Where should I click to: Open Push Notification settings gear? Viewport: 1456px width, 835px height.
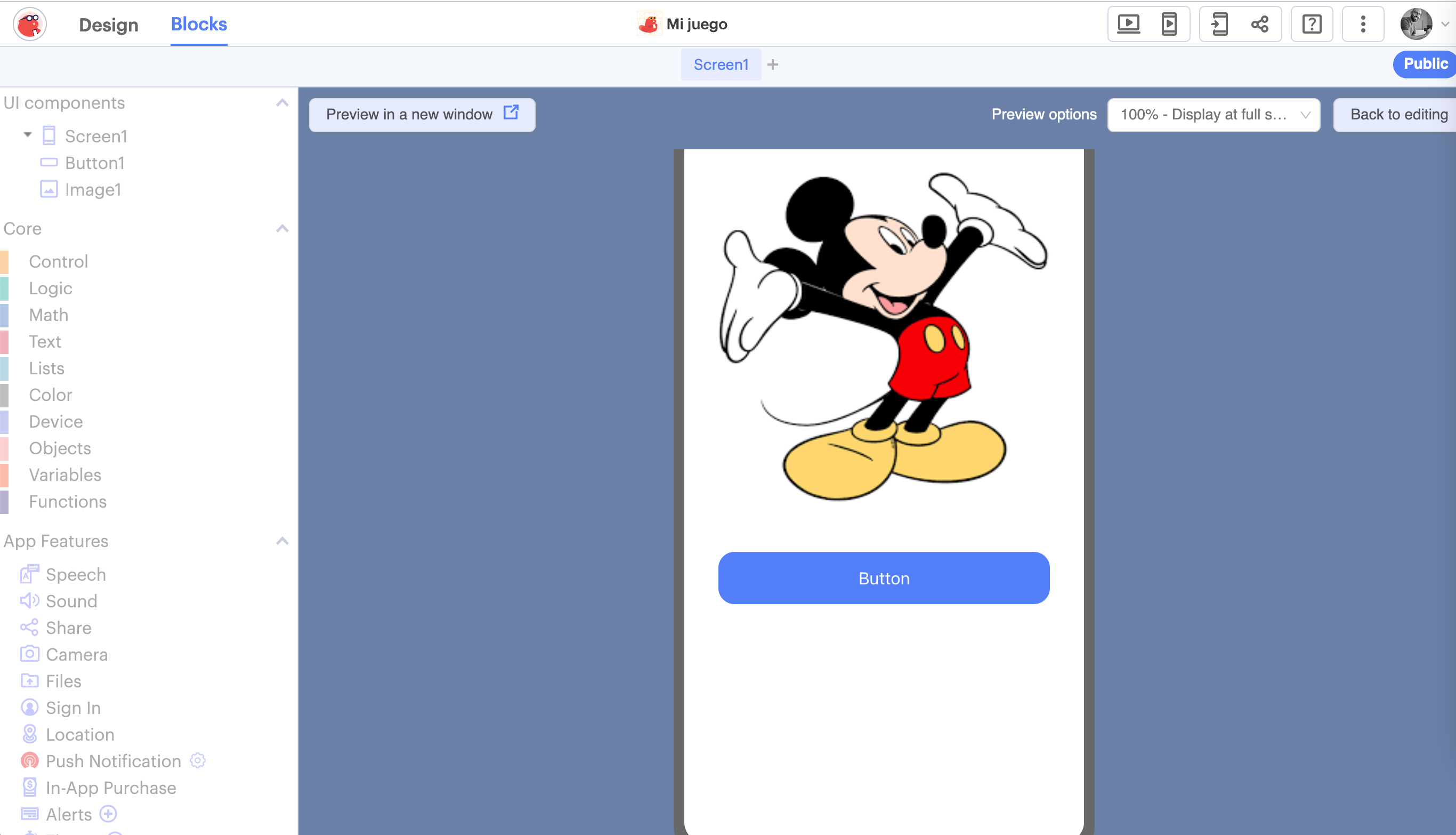click(198, 760)
